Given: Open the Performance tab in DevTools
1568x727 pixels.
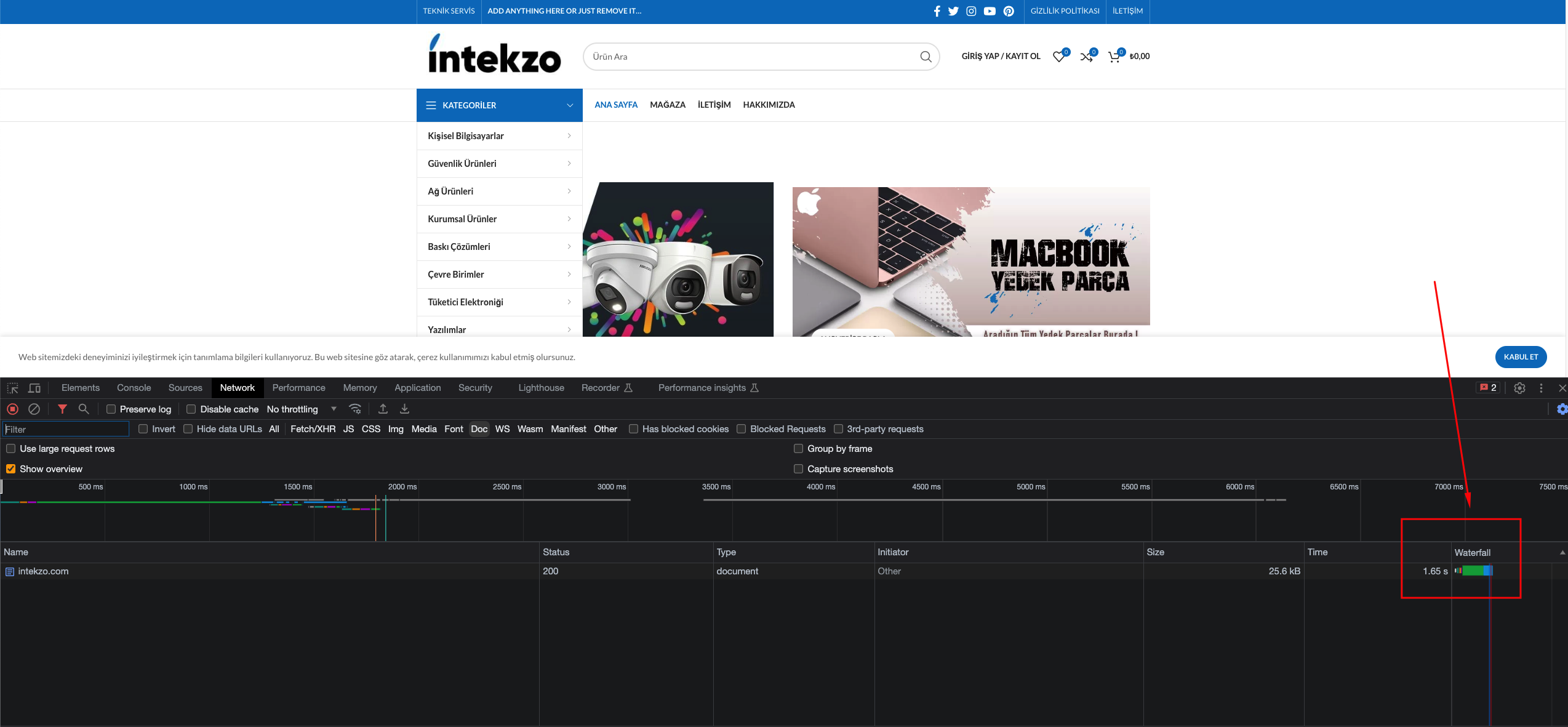Looking at the screenshot, I should pyautogui.click(x=298, y=388).
